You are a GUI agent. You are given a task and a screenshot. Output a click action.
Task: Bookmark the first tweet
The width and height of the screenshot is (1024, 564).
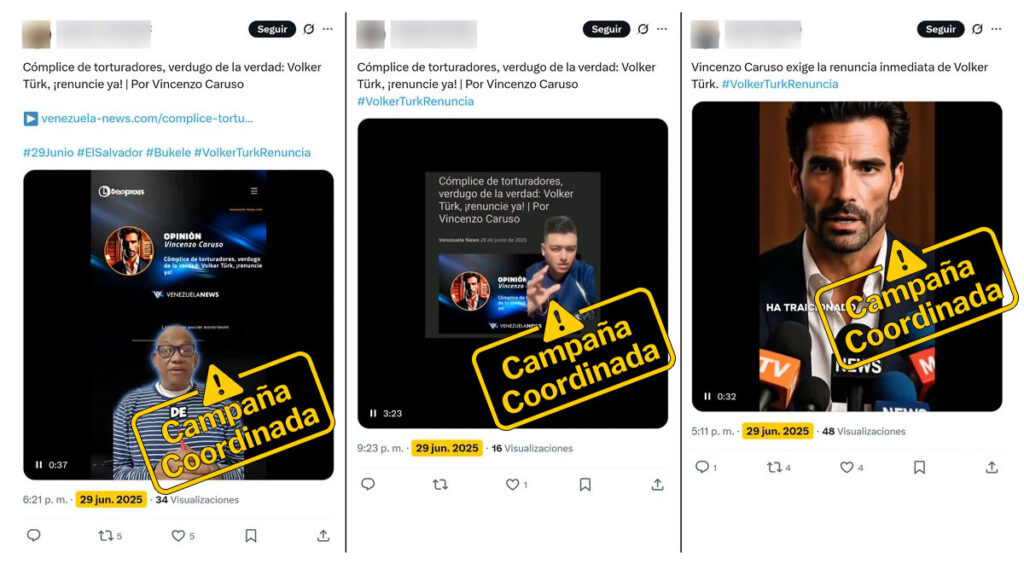[251, 536]
